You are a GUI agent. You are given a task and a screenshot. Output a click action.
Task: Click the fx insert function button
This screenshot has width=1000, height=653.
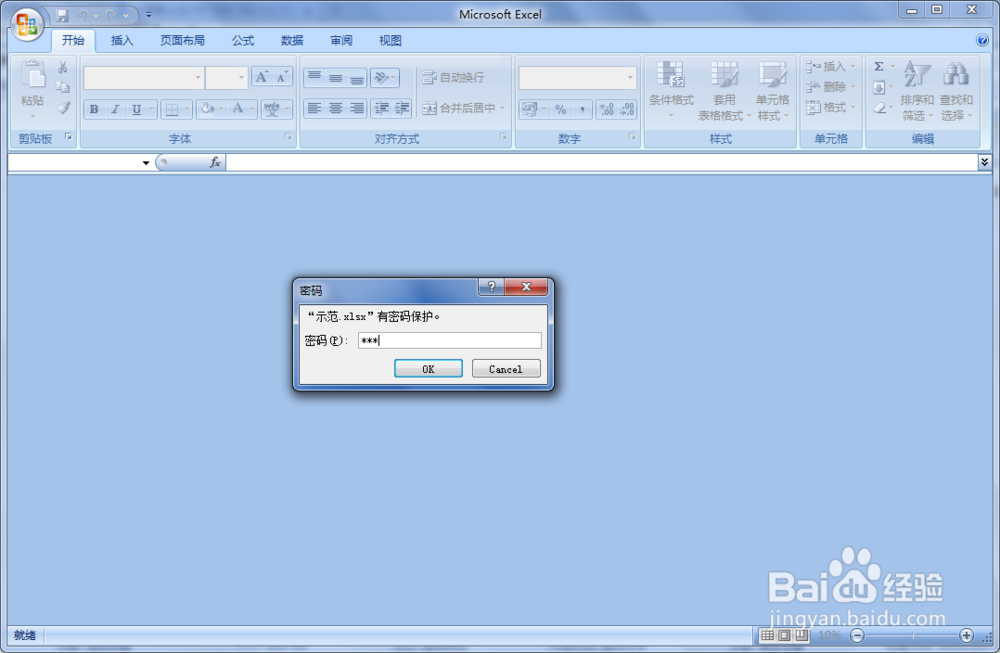click(x=215, y=163)
